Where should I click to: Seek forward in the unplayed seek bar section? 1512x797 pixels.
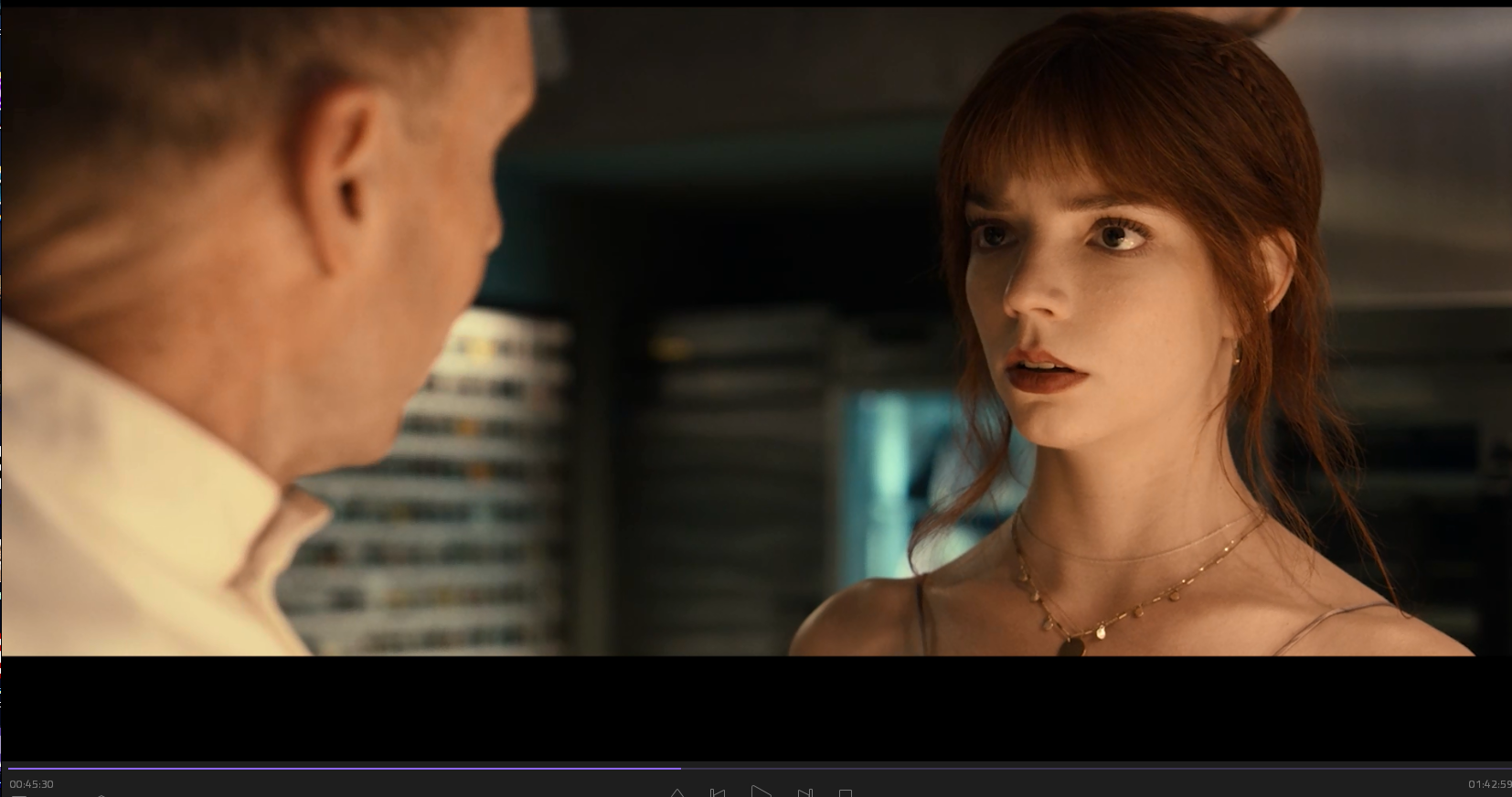point(1097,769)
